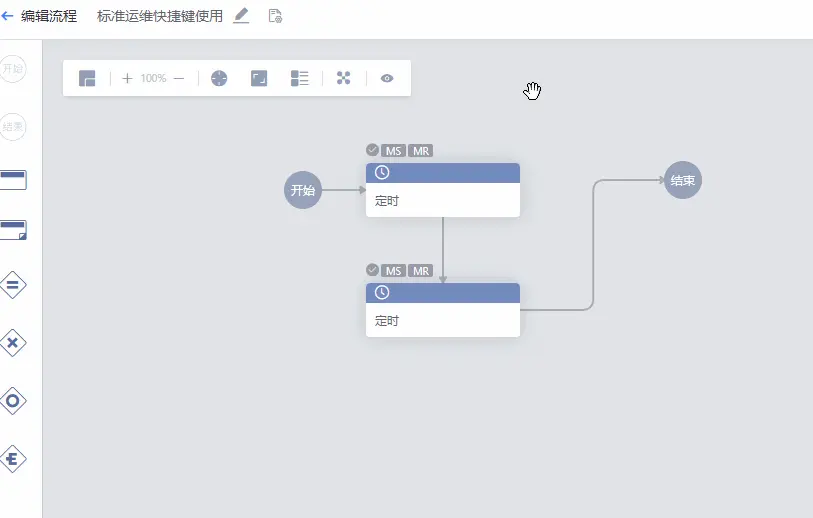Viewport: 813px width, 518px height.
Task: Click the 100% zoom level indicator
Action: click(x=153, y=78)
